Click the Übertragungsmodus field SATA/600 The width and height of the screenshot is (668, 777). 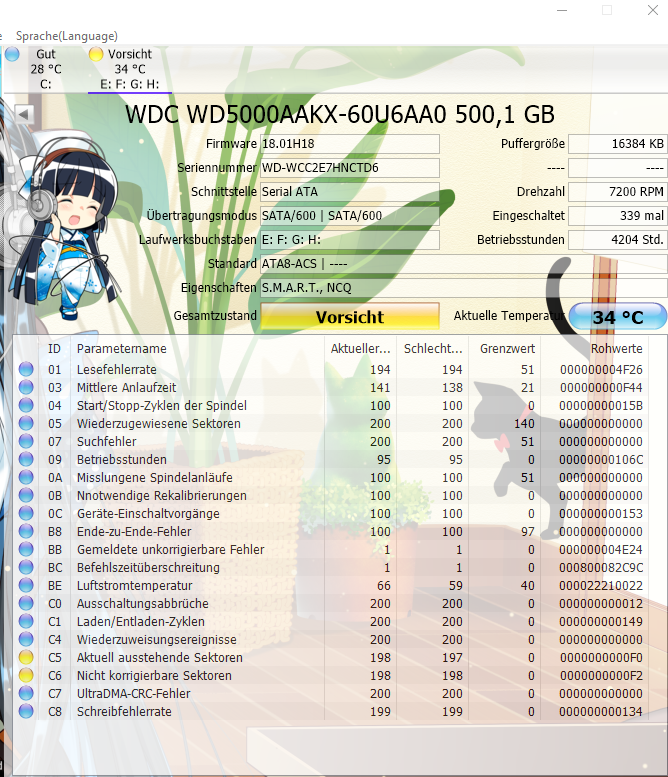(350, 216)
